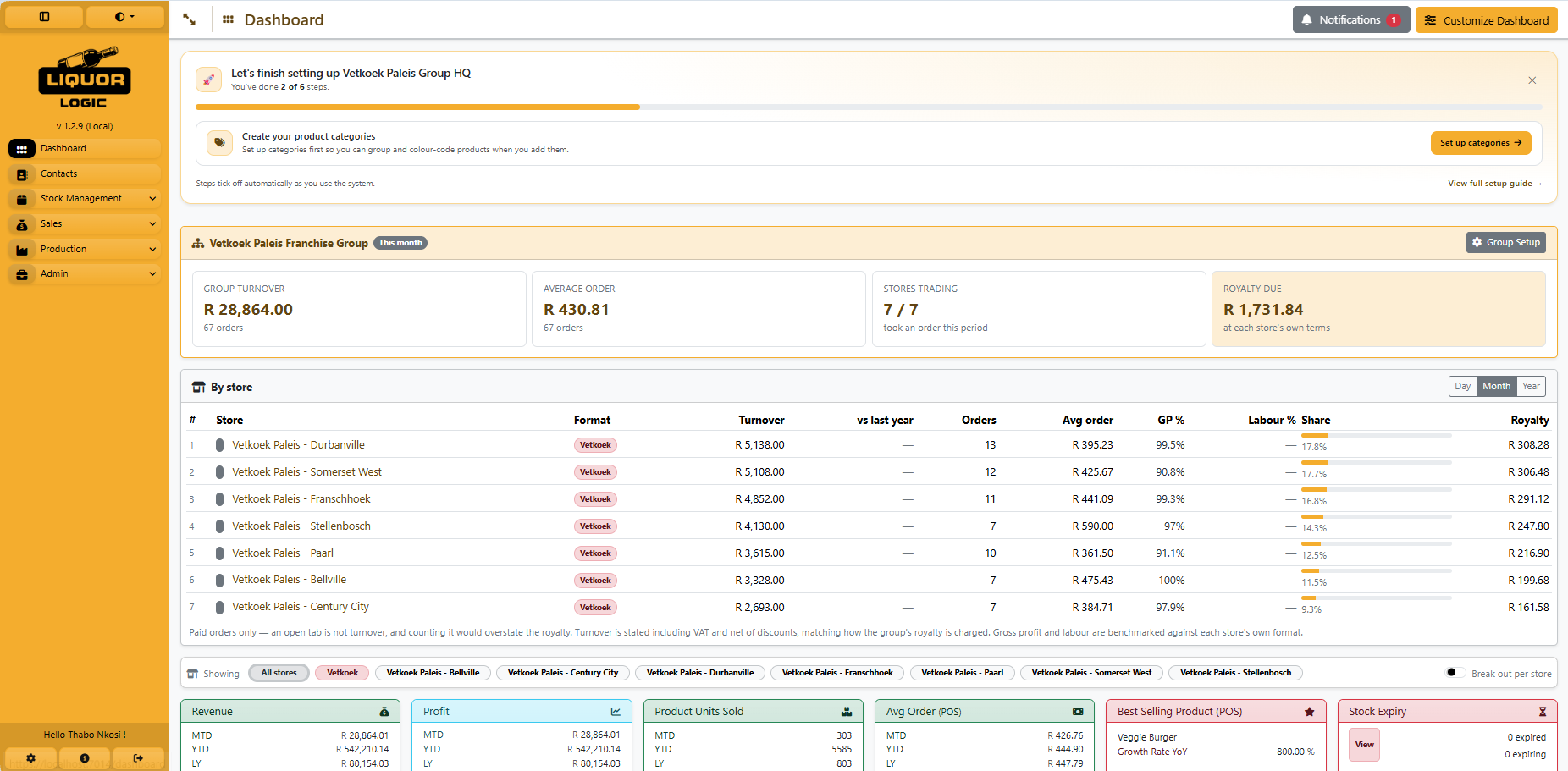Click the Stock Expiry hourglass icon
Screen dimensions: 1568x771
(1542, 712)
